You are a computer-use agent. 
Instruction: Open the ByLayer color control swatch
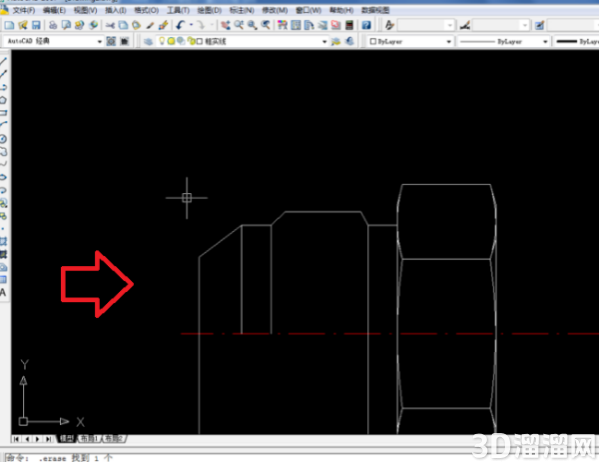tap(410, 41)
